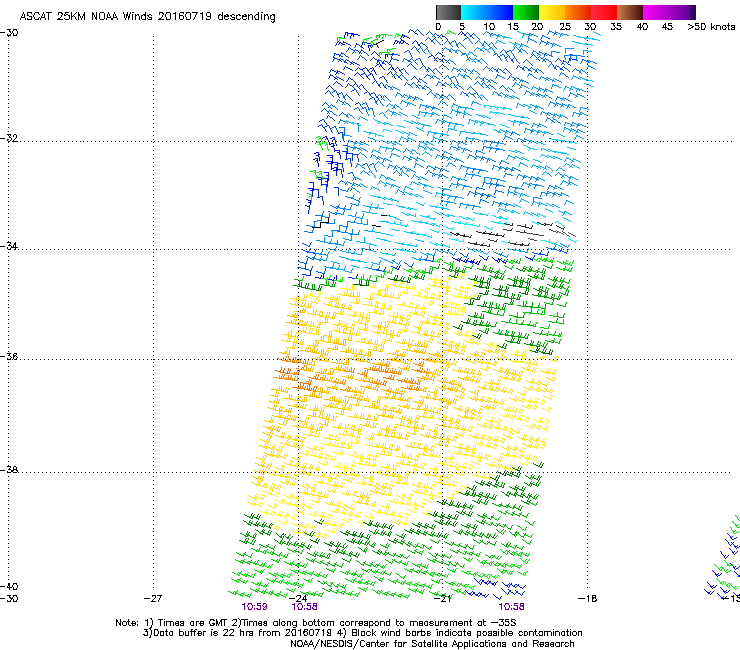This screenshot has width=740, height=650.
Task: Click the latitude axis label "-32"
Action: (9, 138)
